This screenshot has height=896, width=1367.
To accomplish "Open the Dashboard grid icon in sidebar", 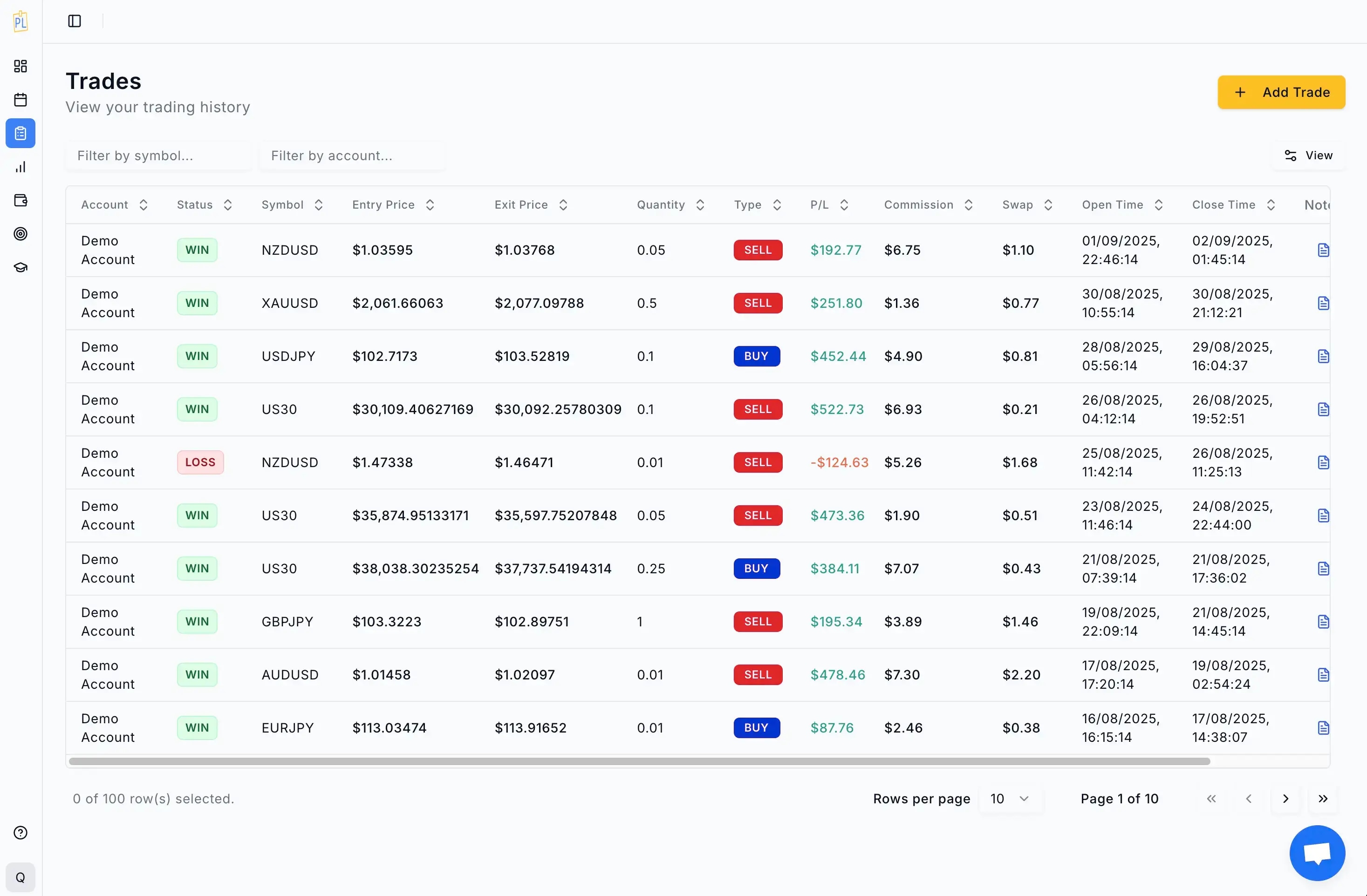I will pyautogui.click(x=21, y=66).
